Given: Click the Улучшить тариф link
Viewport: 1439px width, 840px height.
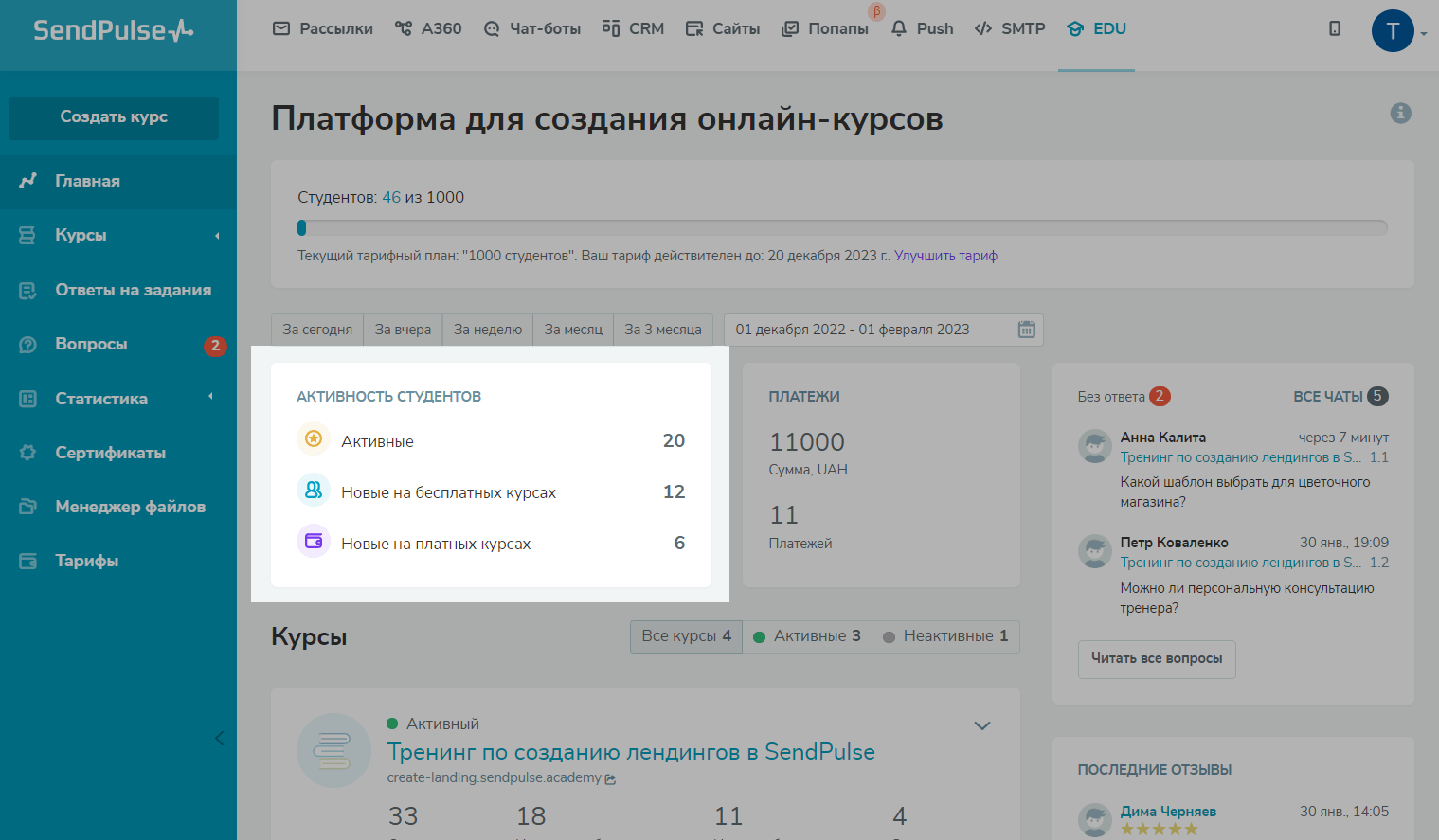Looking at the screenshot, I should [x=945, y=256].
